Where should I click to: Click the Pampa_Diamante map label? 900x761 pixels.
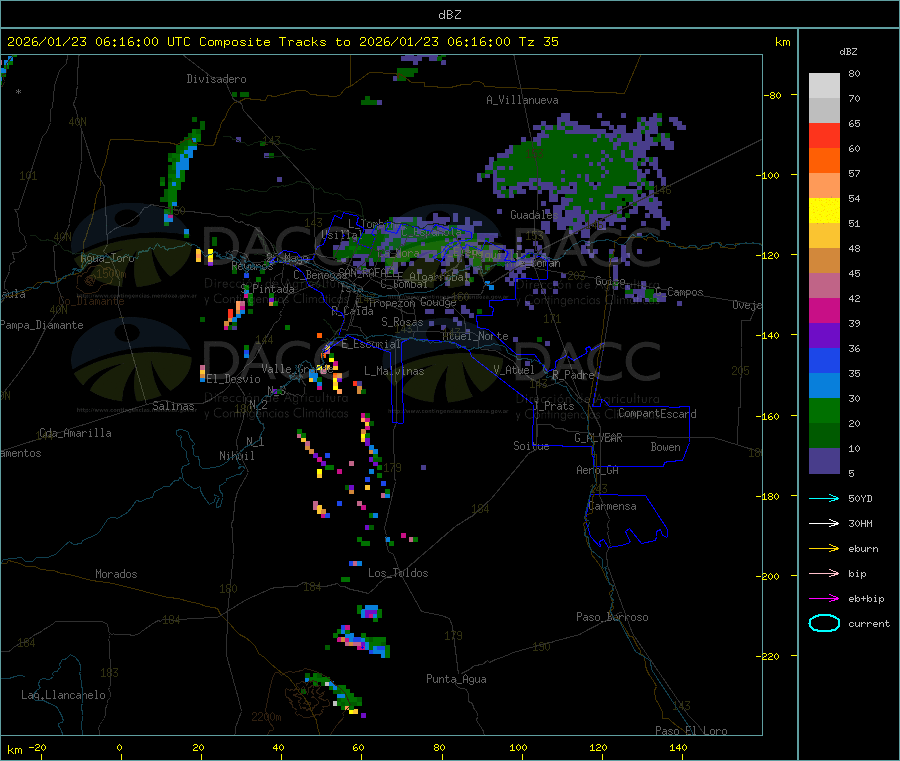click(42, 325)
